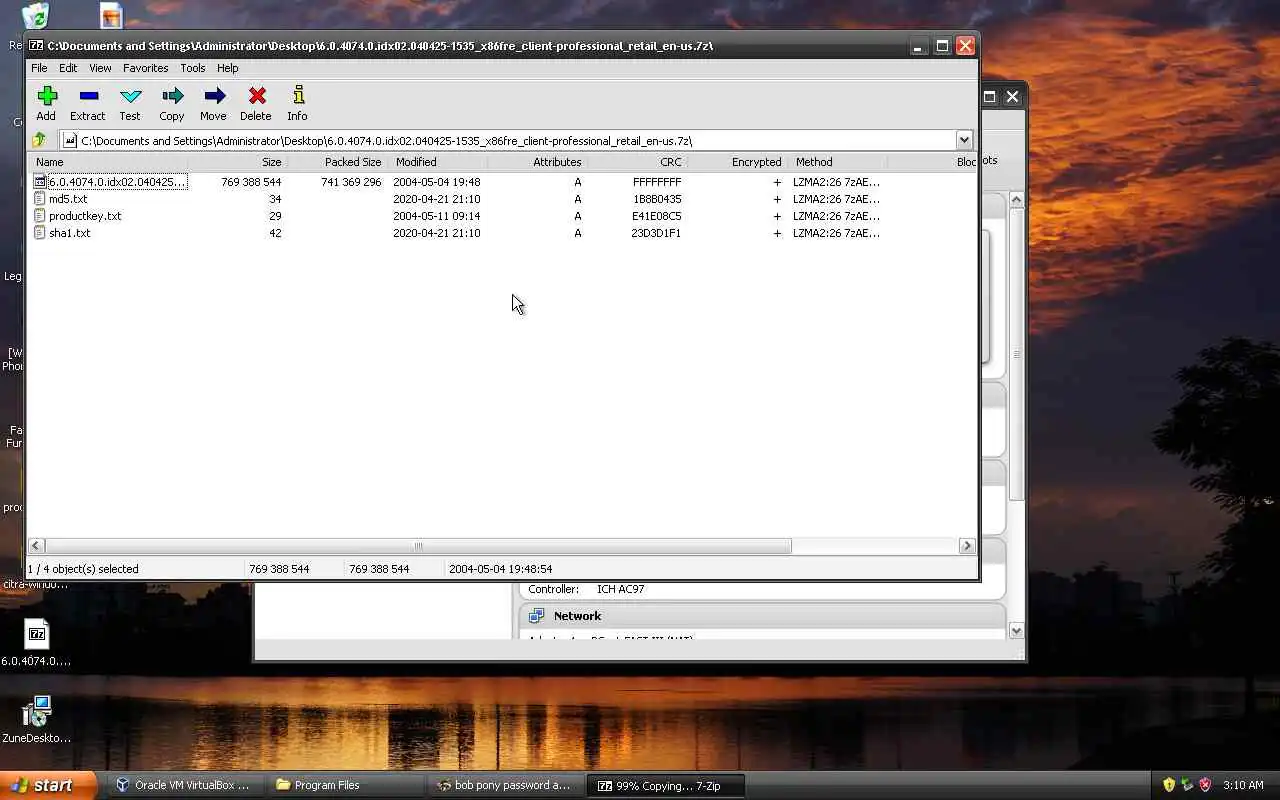Run the Test archive tool
The height and width of the screenshot is (800, 1280).
[x=130, y=97]
